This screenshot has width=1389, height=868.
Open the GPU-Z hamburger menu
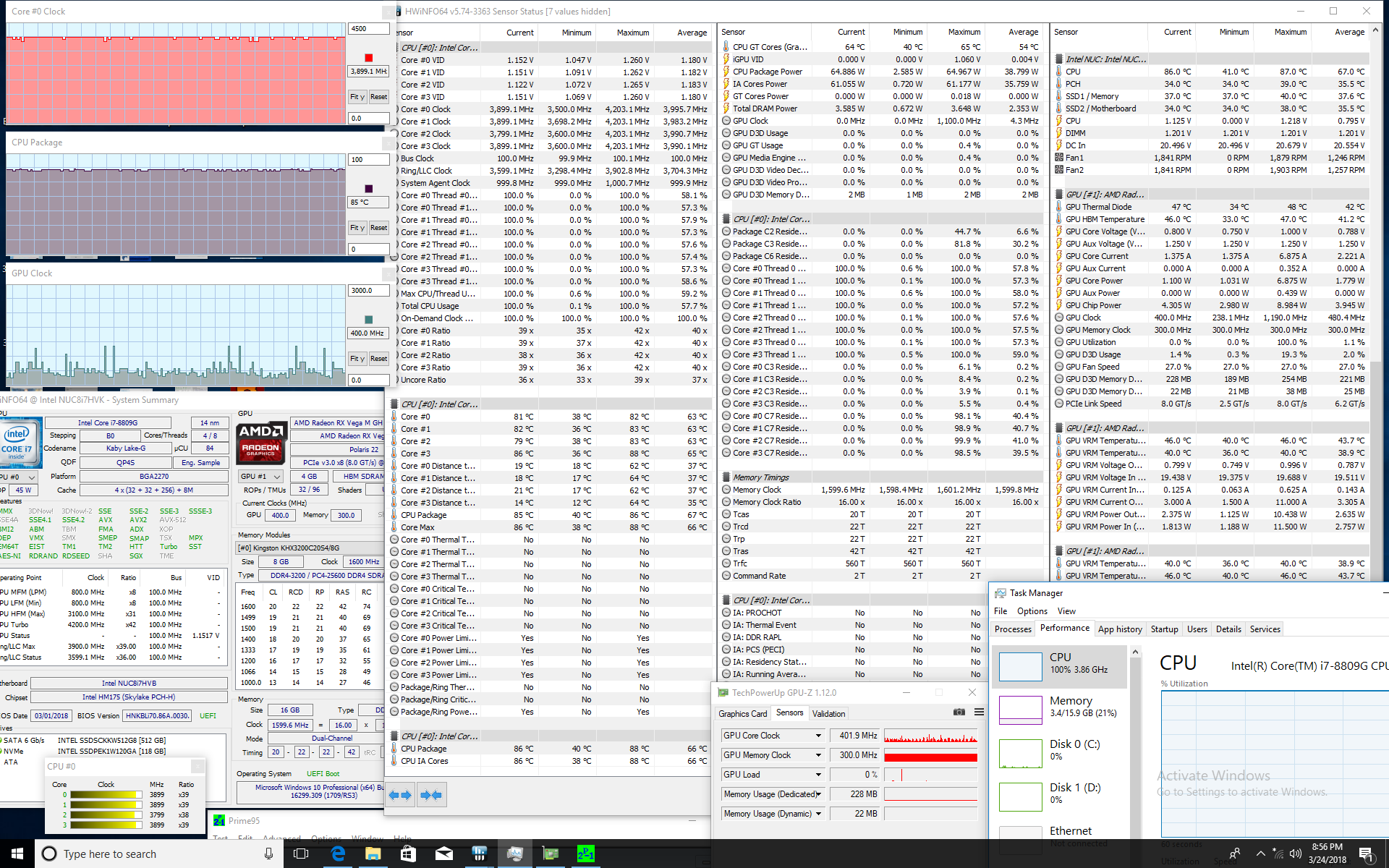pos(979,712)
